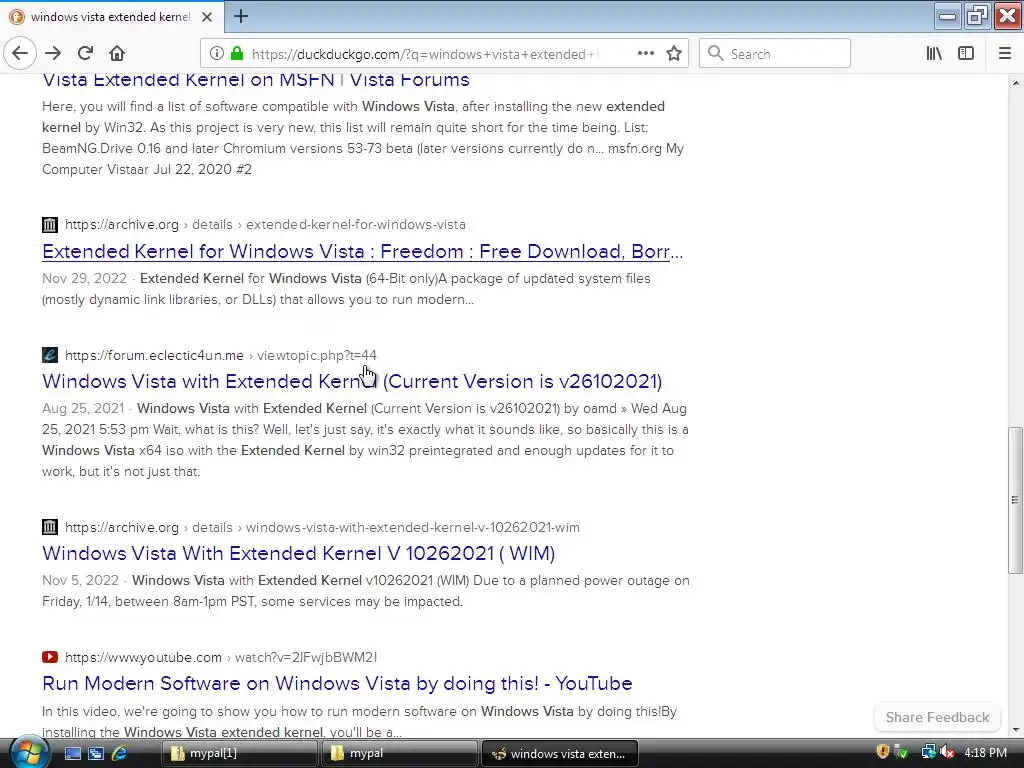
Task: Click the Aug 25, 2021 date text
Action: tap(83, 409)
